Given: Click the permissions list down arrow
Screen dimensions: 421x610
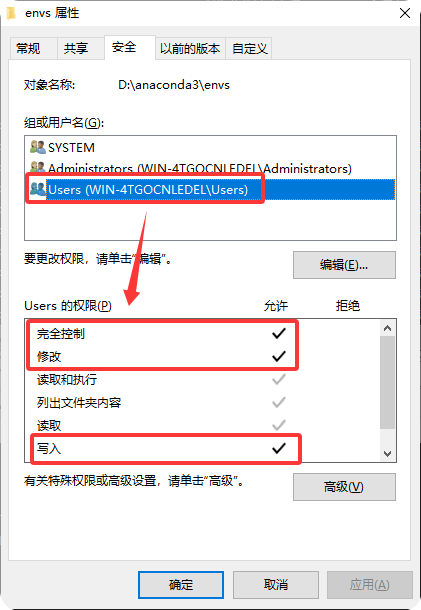Looking at the screenshot, I should pos(387,454).
